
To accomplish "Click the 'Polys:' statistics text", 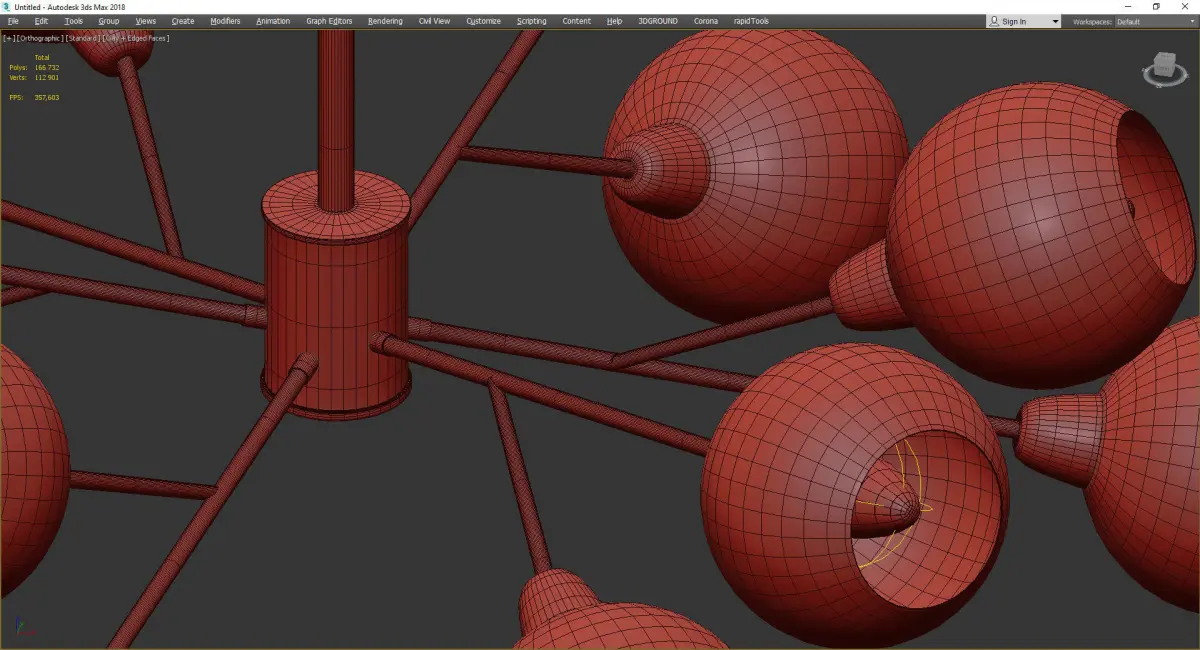I will 20,68.
